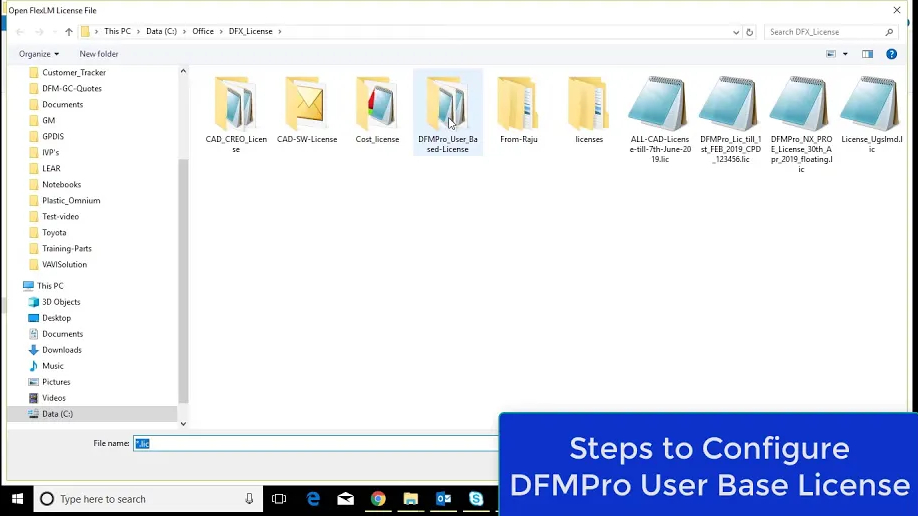Click the change view icon

831,54
